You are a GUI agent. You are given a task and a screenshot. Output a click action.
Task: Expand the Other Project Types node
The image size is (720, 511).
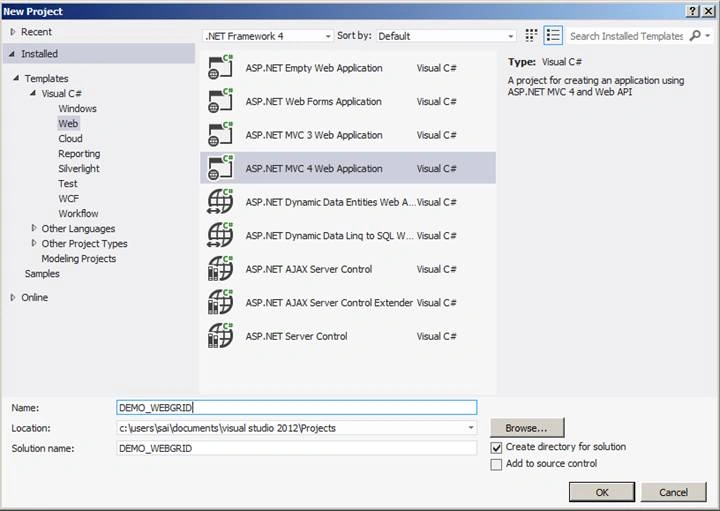click(34, 243)
